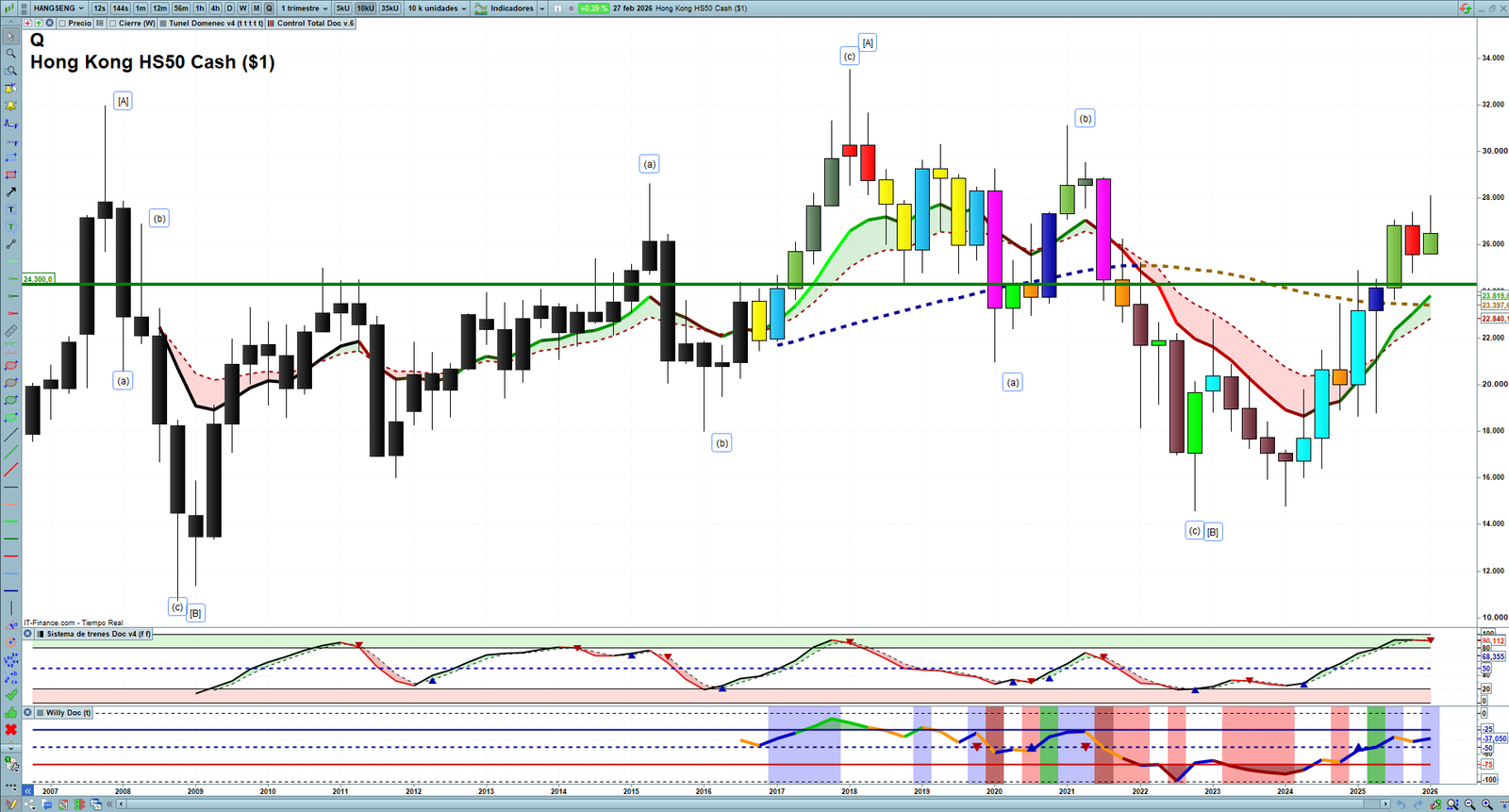Click the bell alert with cursor tool
The image size is (1509, 812).
tap(10, 88)
